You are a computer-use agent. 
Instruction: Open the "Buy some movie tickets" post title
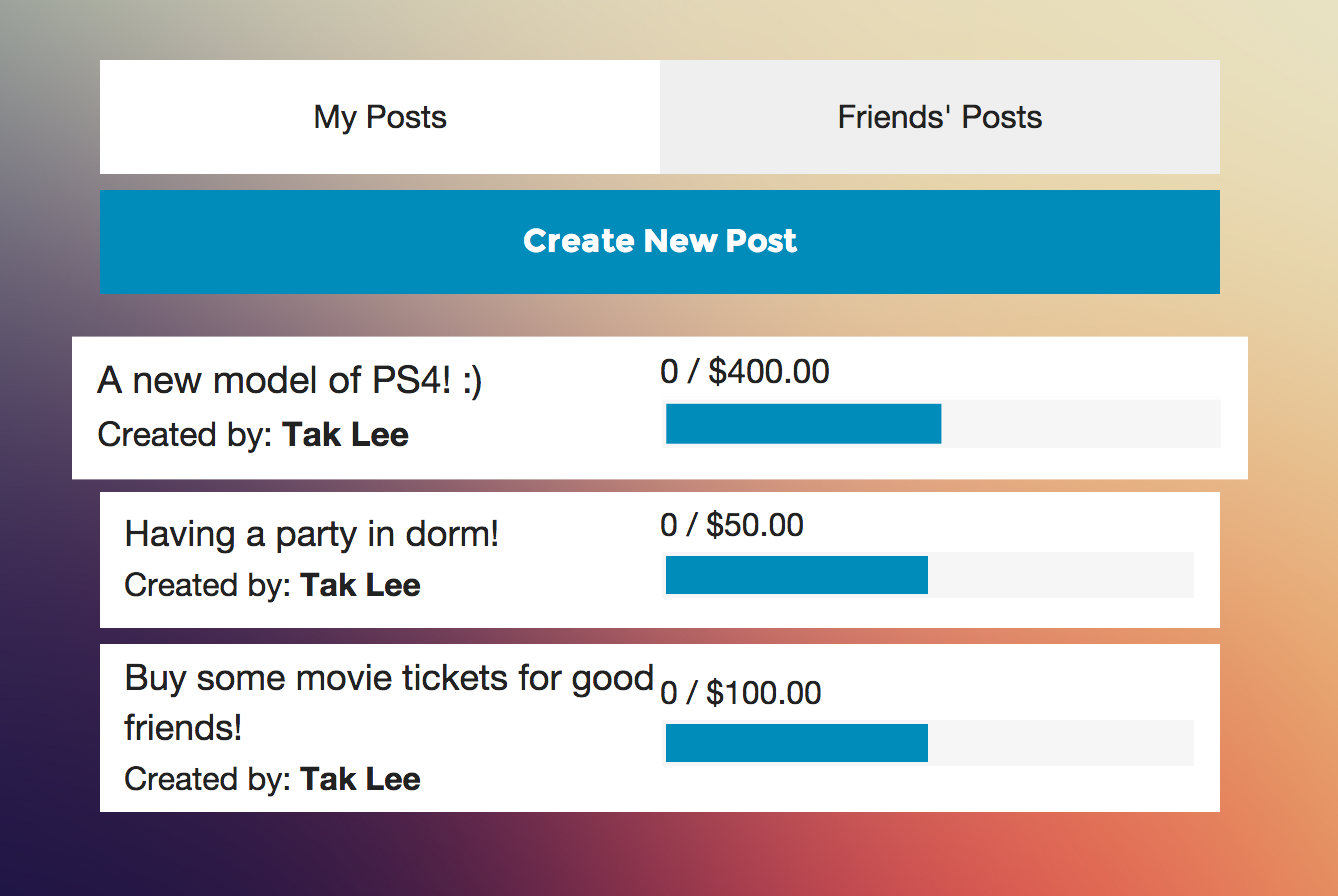(388, 679)
